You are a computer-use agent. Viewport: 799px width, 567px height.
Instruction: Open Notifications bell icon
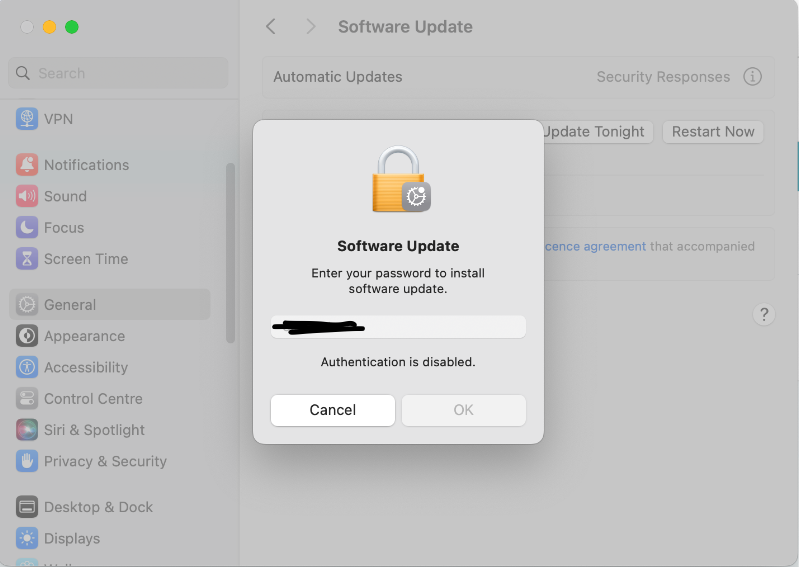pos(27,165)
